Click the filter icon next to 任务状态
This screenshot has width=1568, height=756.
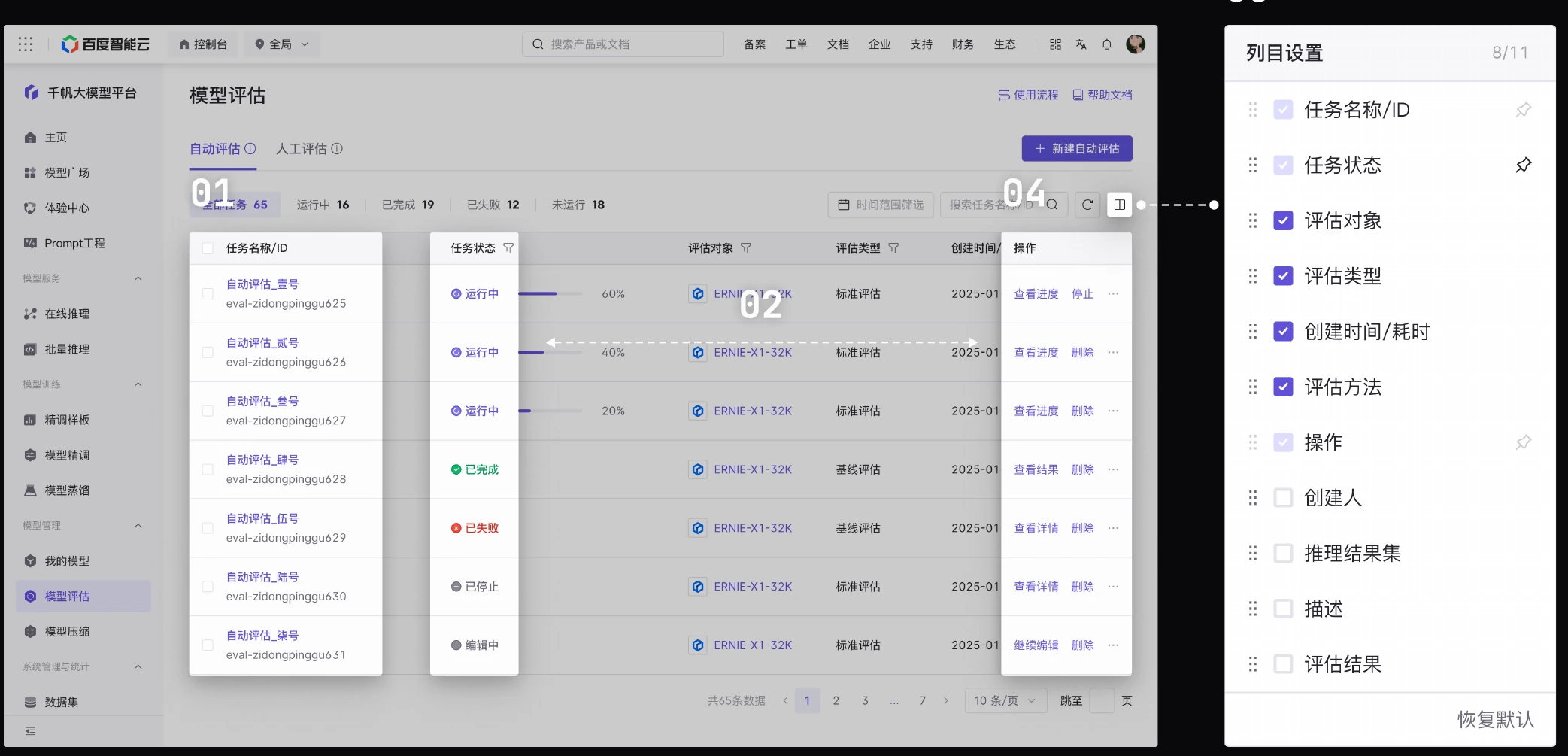tap(508, 248)
